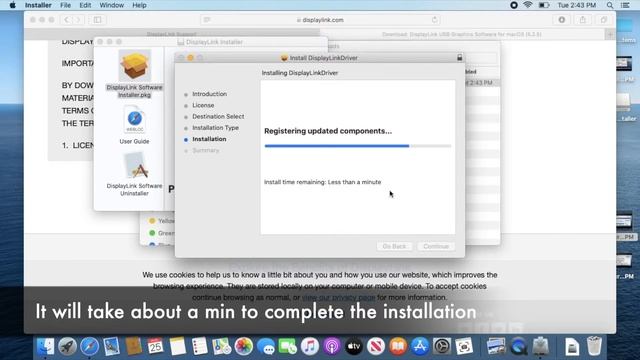The width and height of the screenshot is (640, 360).
Task: Open QuickTime Player from the Dock
Action: 519,347
